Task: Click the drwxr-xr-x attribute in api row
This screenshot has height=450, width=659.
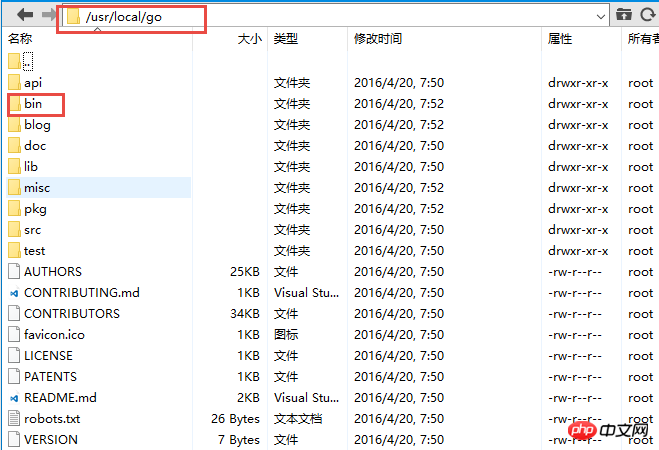Action: pos(578,83)
